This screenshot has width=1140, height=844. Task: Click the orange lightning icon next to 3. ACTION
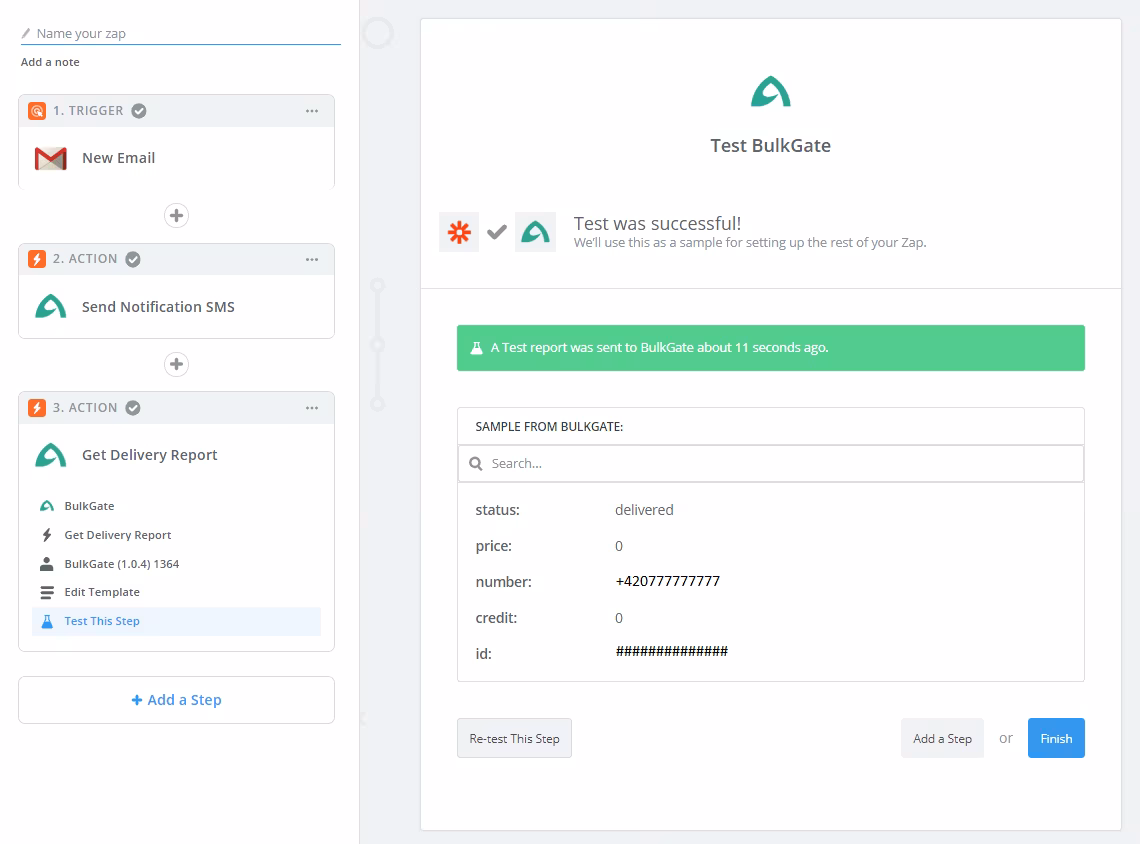click(37, 408)
